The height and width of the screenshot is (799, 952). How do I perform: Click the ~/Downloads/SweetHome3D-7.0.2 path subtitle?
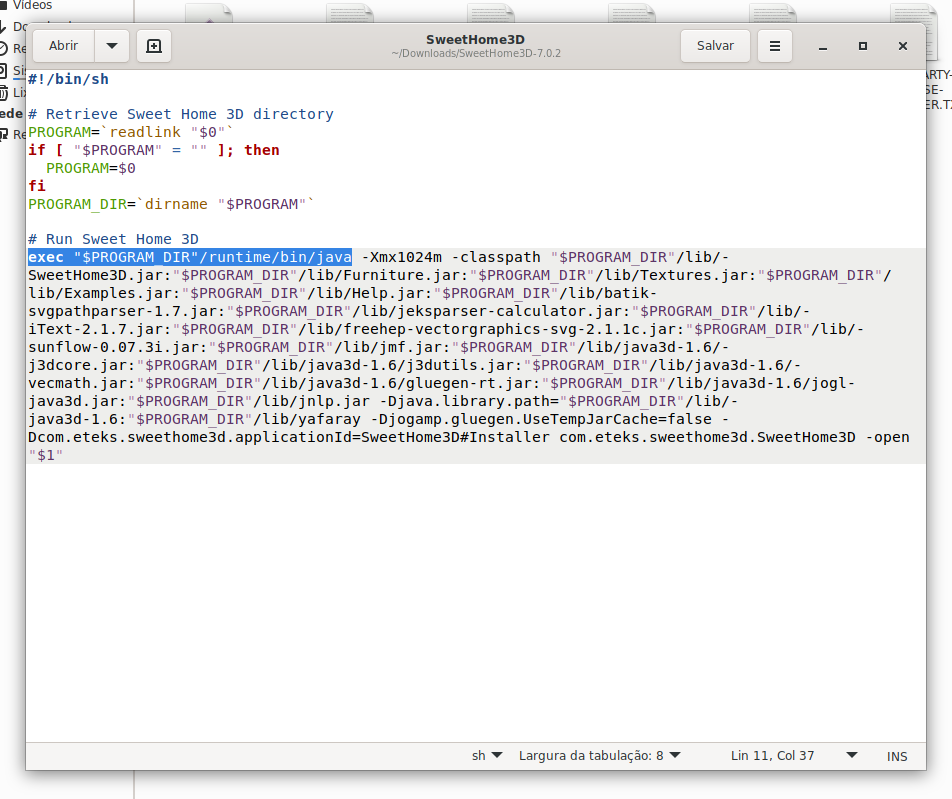pyautogui.click(x=476, y=53)
